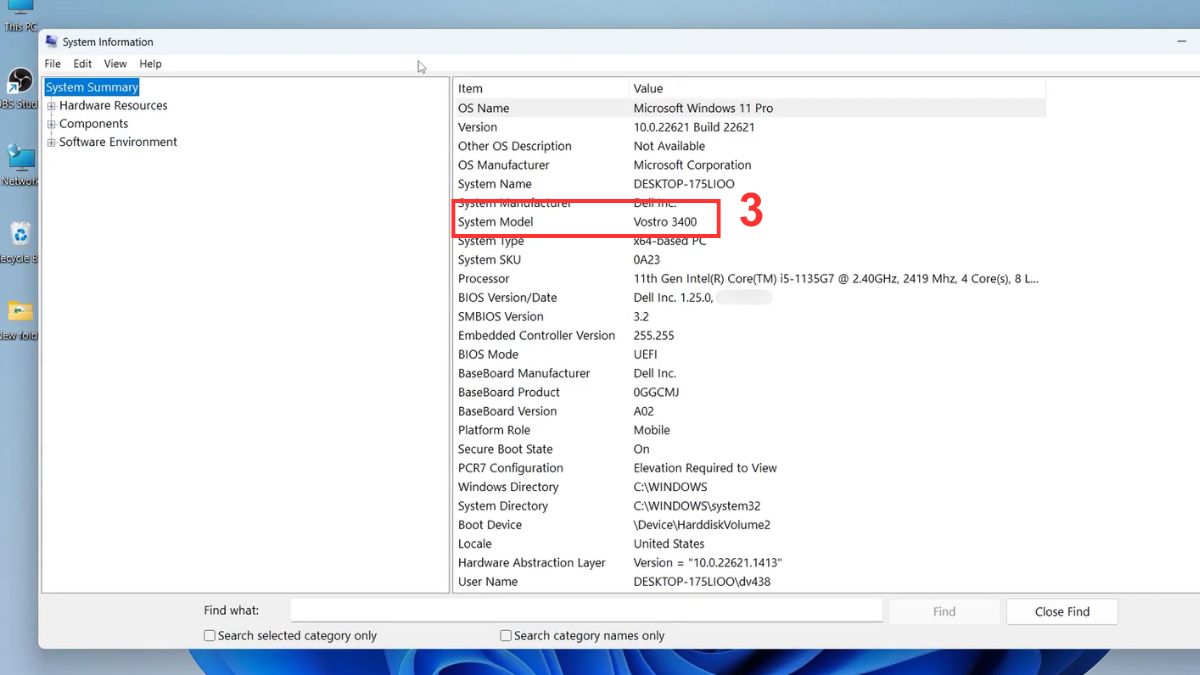Image resolution: width=1200 pixels, height=675 pixels.
Task: Enable Search category names only
Action: point(506,635)
